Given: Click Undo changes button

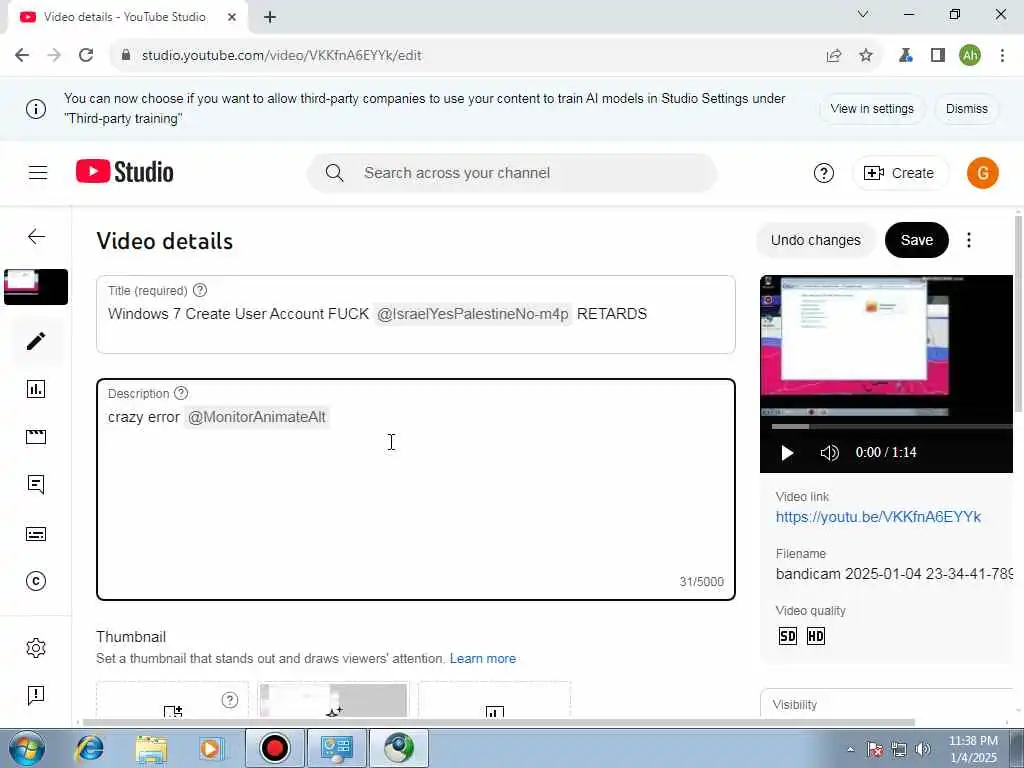Looking at the screenshot, I should tap(816, 240).
